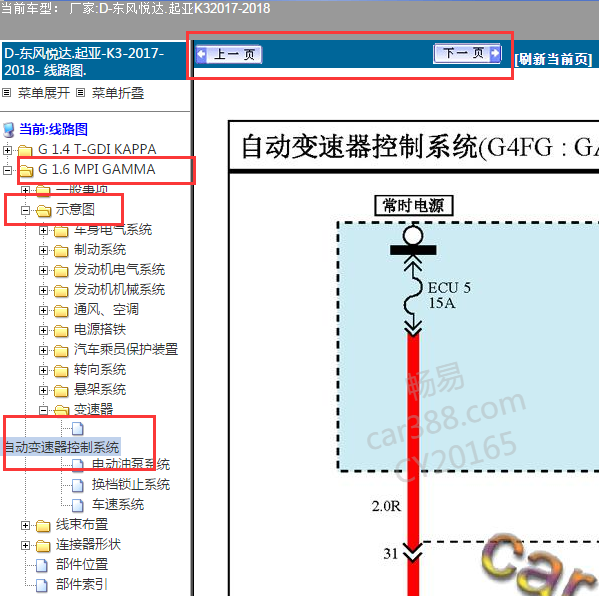Screen dimensions: 599x596
Task: Click the computer icon beside 当前:线路图
Action: (x=9, y=130)
